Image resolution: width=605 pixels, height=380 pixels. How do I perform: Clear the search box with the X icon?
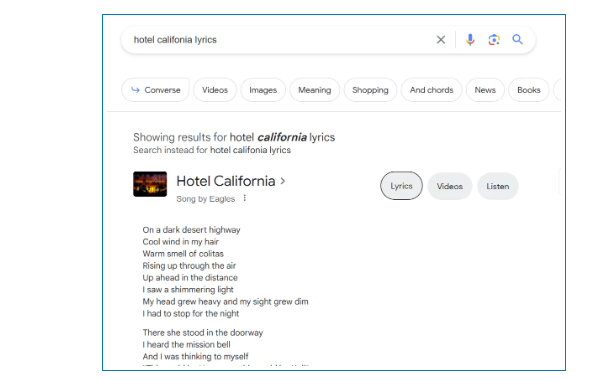pyautogui.click(x=441, y=39)
